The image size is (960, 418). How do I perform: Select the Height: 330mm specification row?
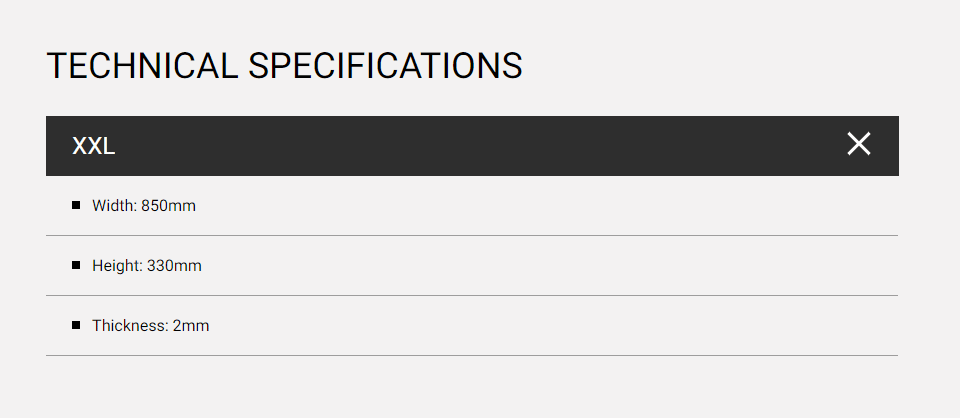click(472, 266)
